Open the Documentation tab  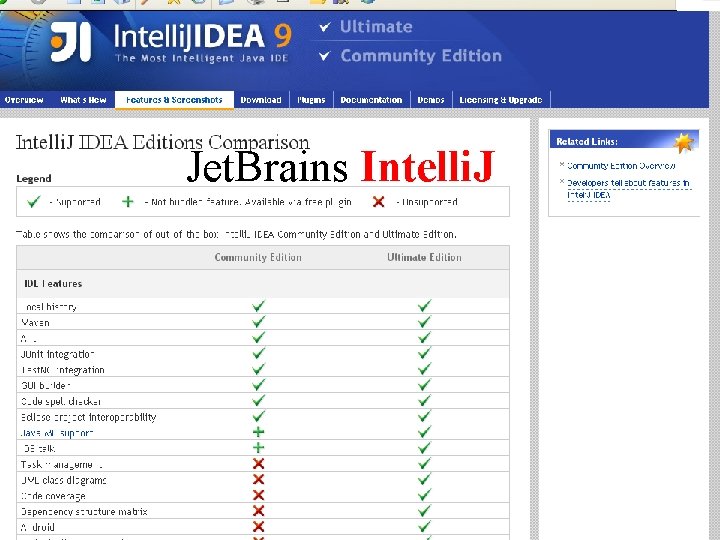click(371, 100)
